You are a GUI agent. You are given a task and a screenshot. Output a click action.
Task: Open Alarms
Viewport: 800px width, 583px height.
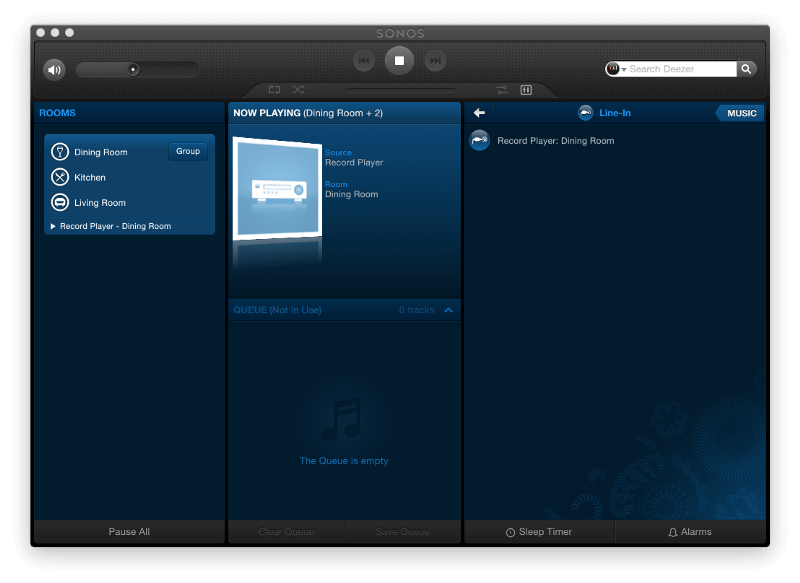[x=690, y=531]
